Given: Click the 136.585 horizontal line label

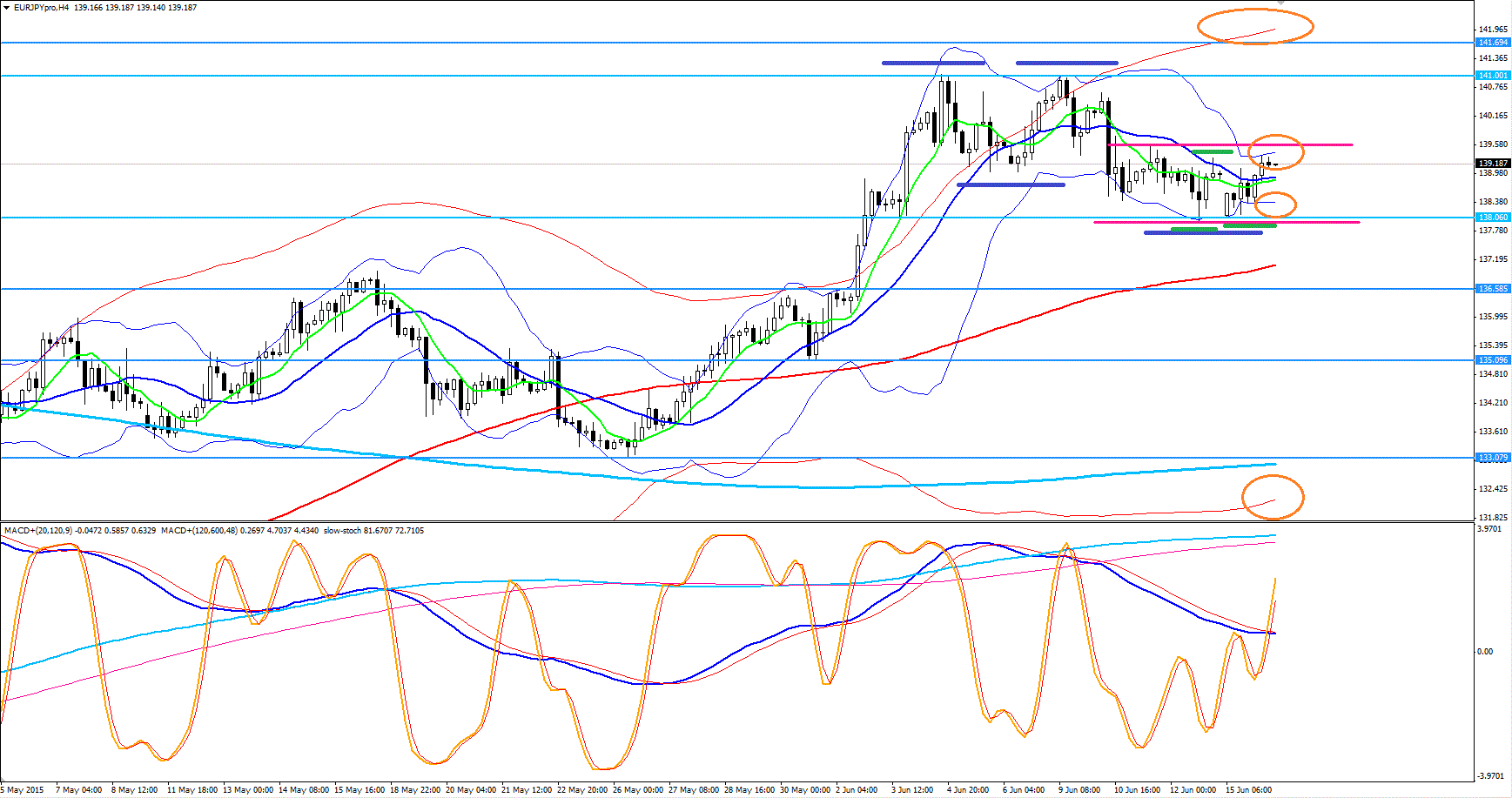Looking at the screenshot, I should 1493,289.
